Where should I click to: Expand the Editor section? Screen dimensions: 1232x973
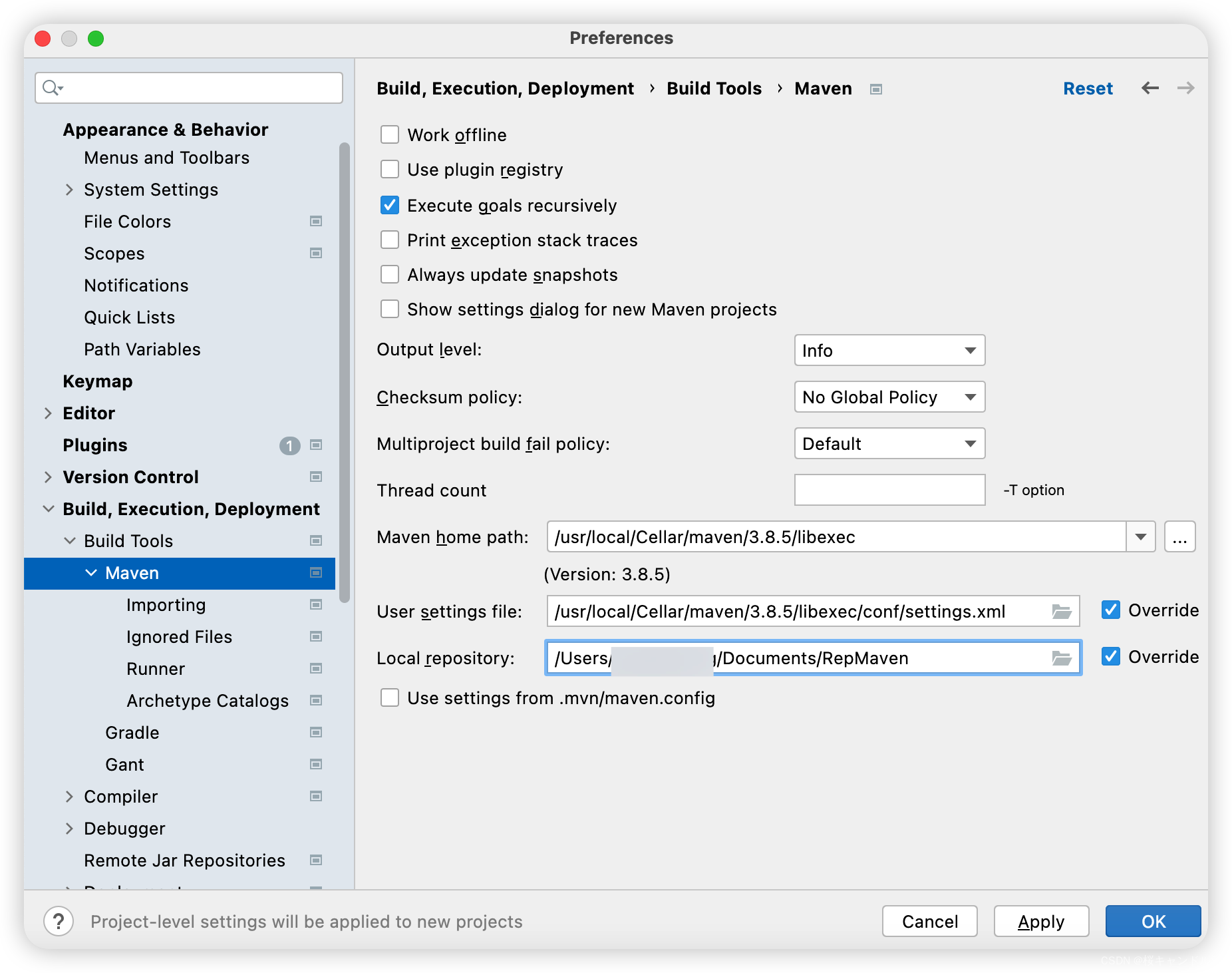[48, 413]
